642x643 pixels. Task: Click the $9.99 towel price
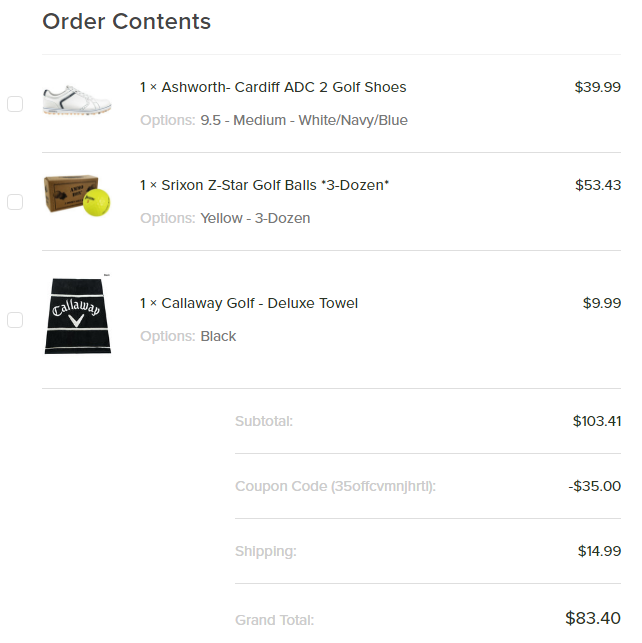(x=601, y=303)
